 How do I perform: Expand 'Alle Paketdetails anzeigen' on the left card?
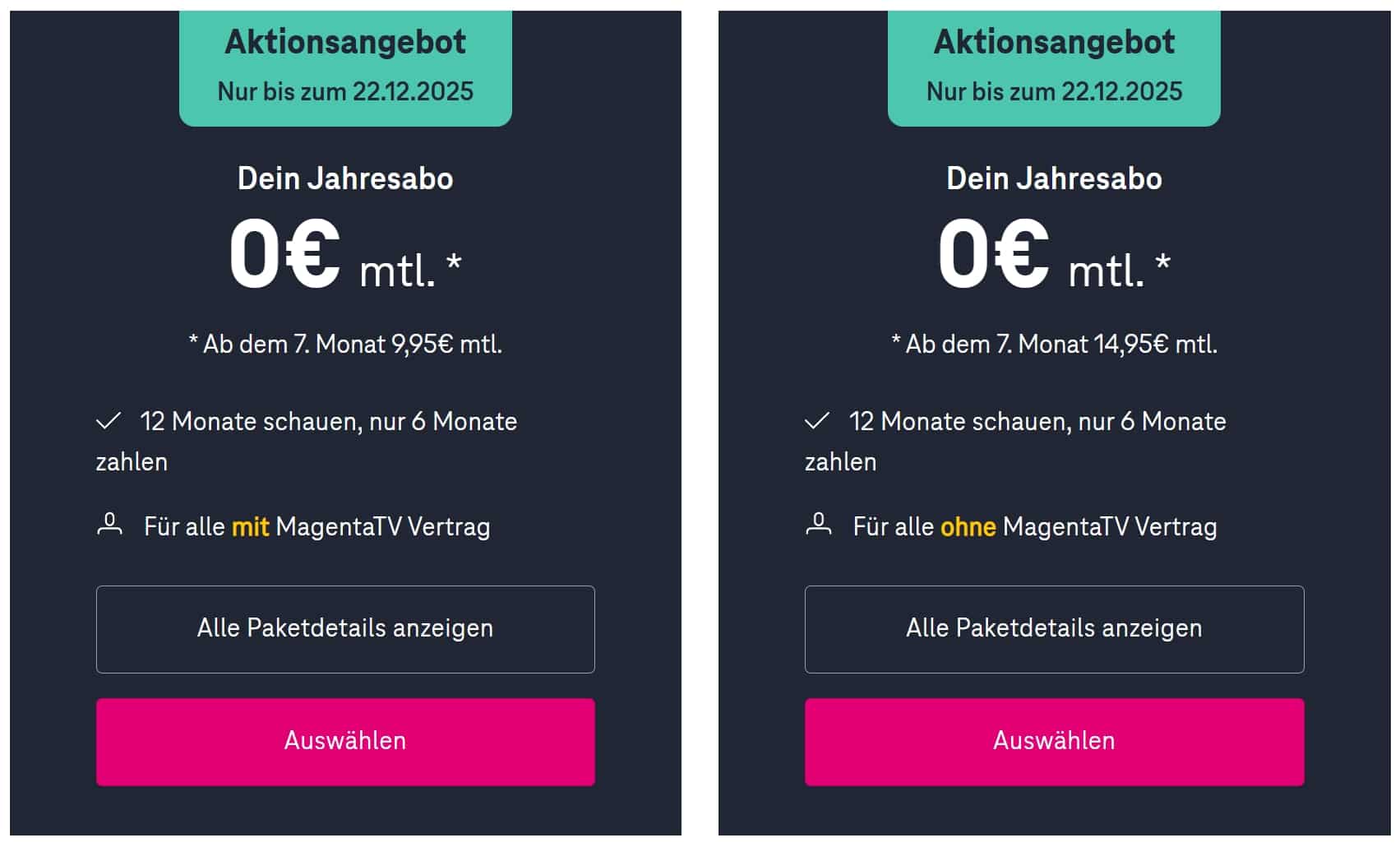click(x=345, y=628)
